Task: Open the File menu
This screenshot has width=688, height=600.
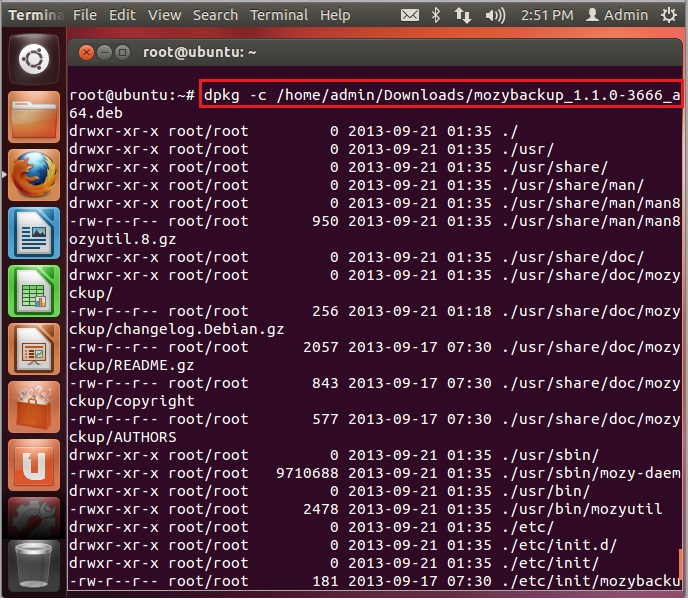Action: (x=85, y=15)
